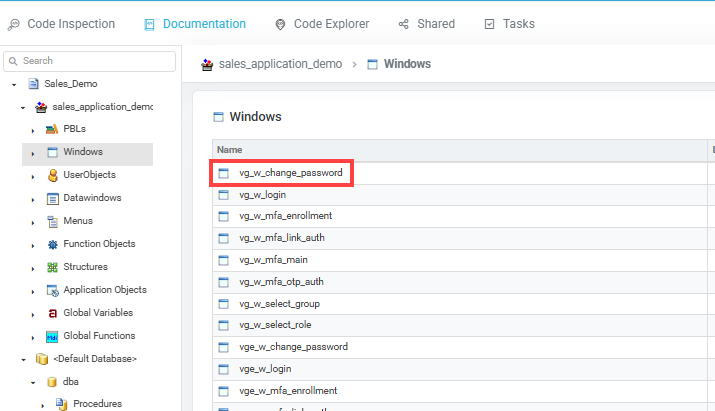Click the sales_application_demo icon in tree
The height and width of the screenshot is (411, 715).
click(41, 107)
